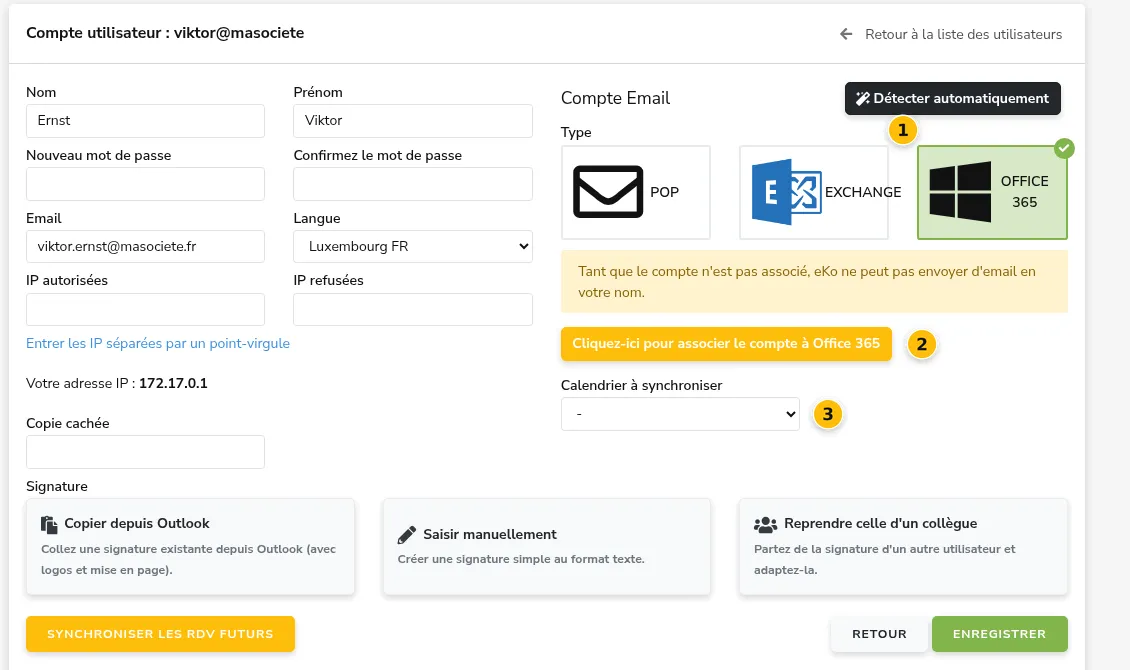The image size is (1130, 670).
Task: Click the magic wand icon in Détecter automatiquement
Action: 863,99
